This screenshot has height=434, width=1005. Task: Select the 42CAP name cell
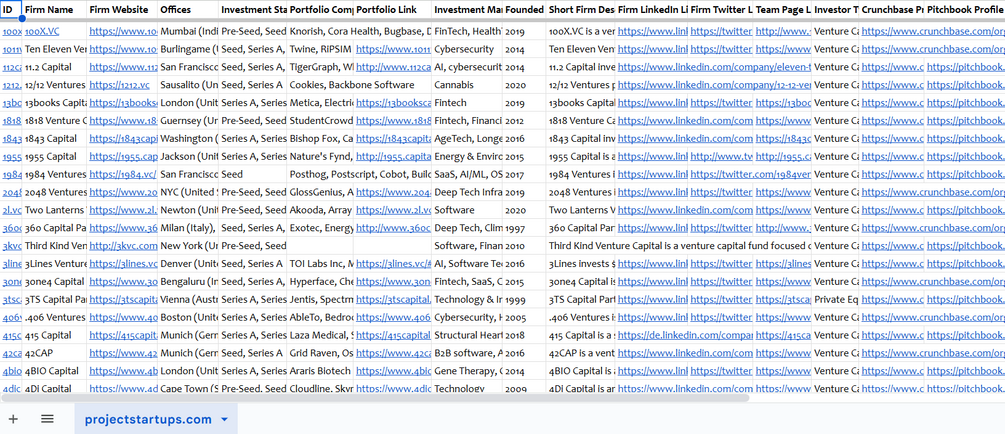[55, 353]
